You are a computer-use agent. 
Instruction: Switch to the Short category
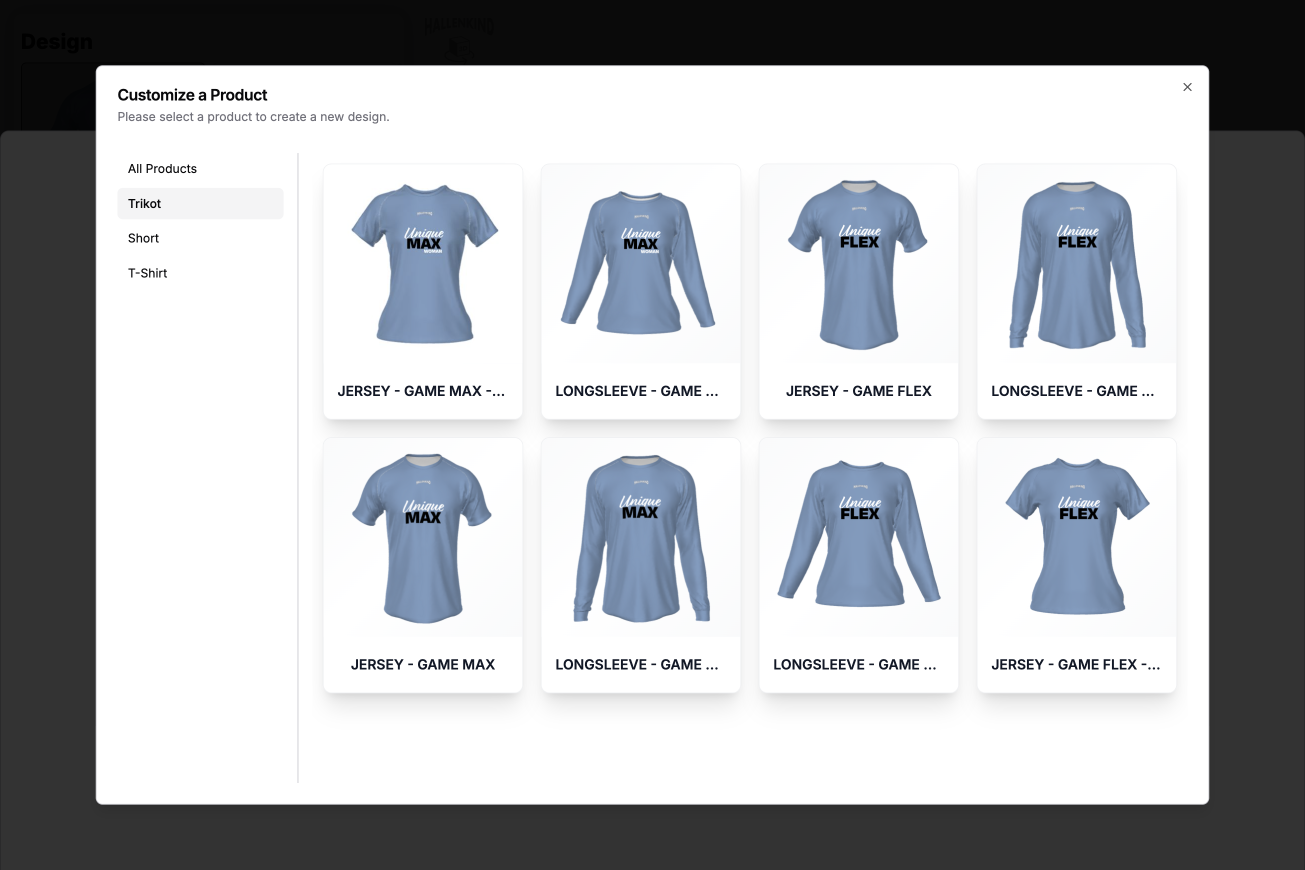coord(144,238)
